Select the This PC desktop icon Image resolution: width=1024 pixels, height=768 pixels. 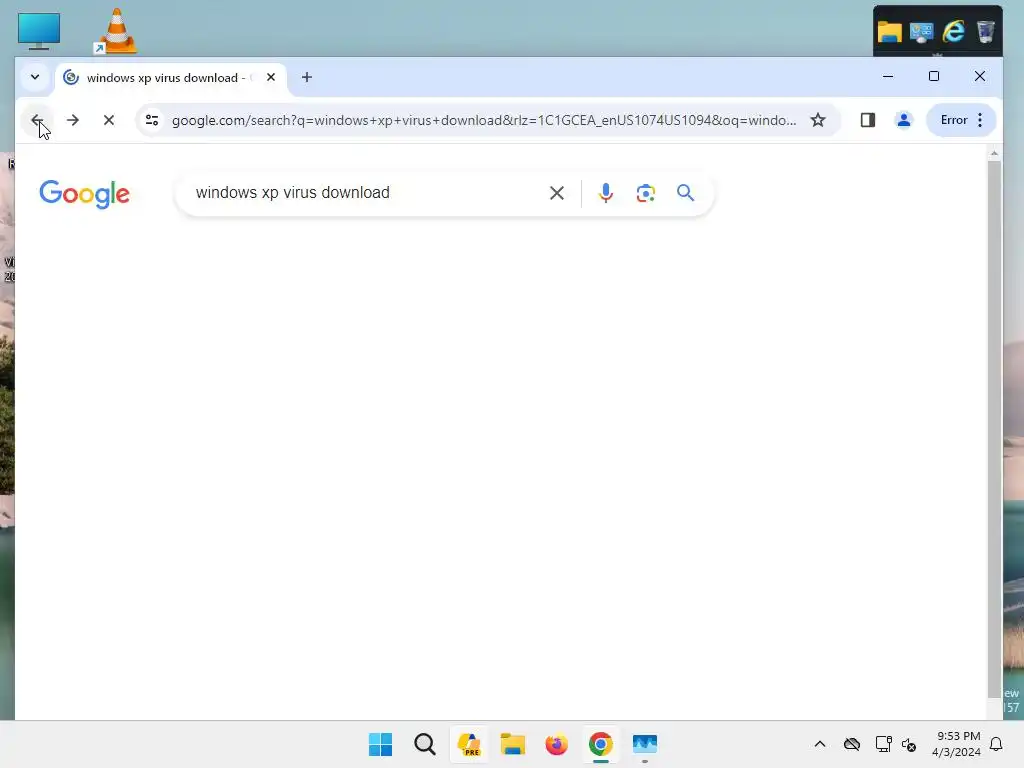[39, 31]
